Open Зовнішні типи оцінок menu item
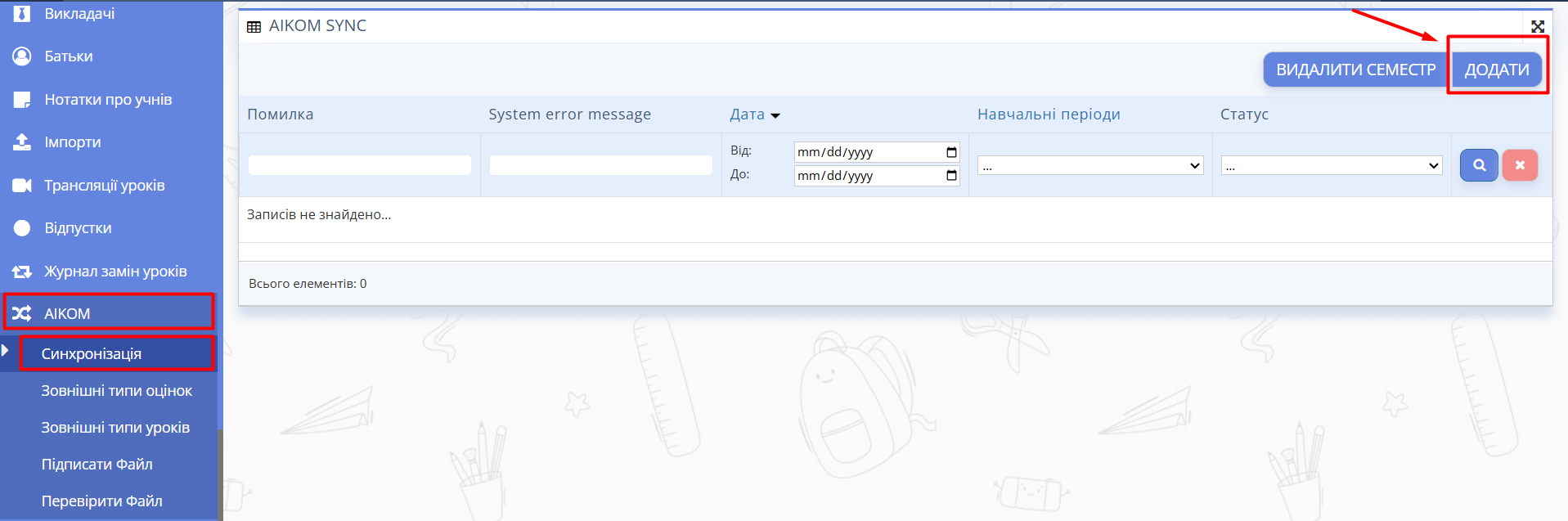Viewport: 1568px width, 521px height. [117, 391]
